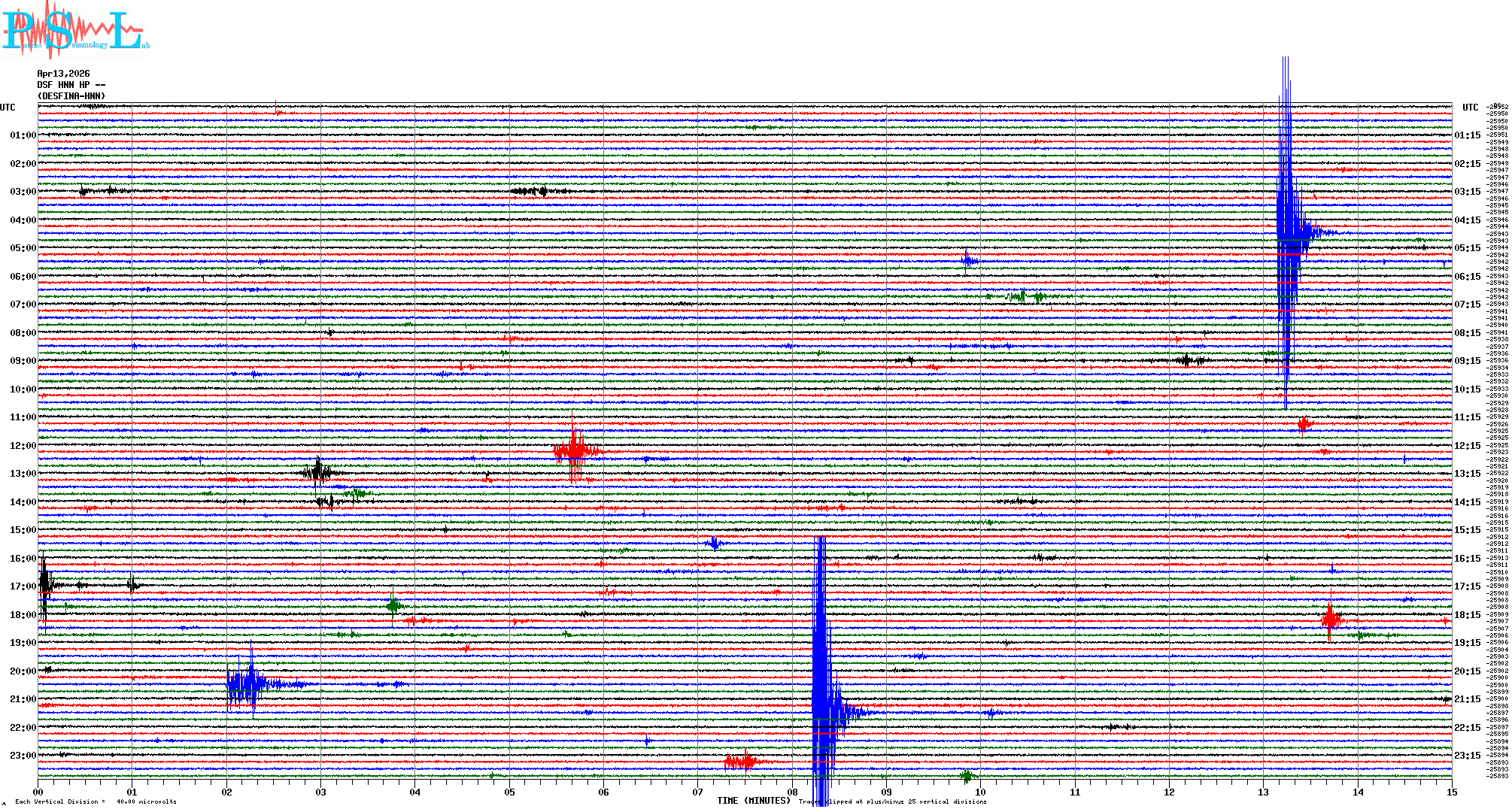Image resolution: width=1512 pixels, height=812 pixels.
Task: Click the right UTC axis label
Action: pyautogui.click(x=1470, y=108)
